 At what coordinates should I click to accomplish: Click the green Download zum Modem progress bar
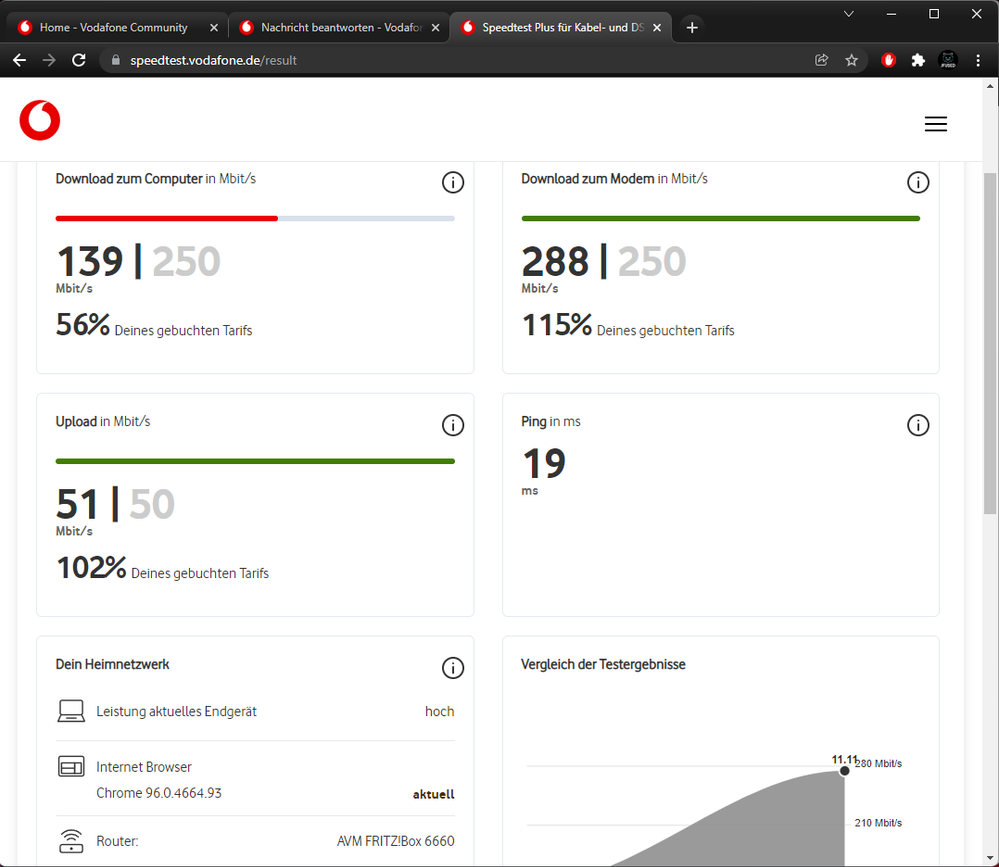tap(721, 219)
